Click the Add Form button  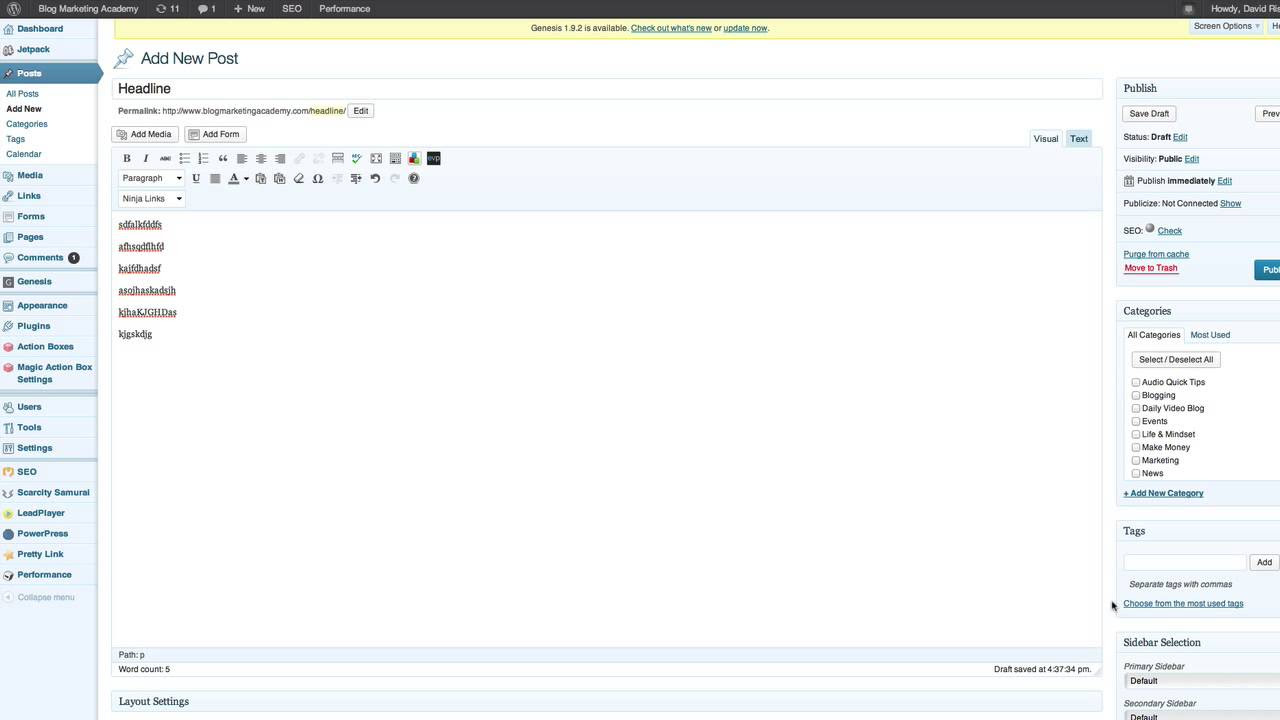[215, 134]
